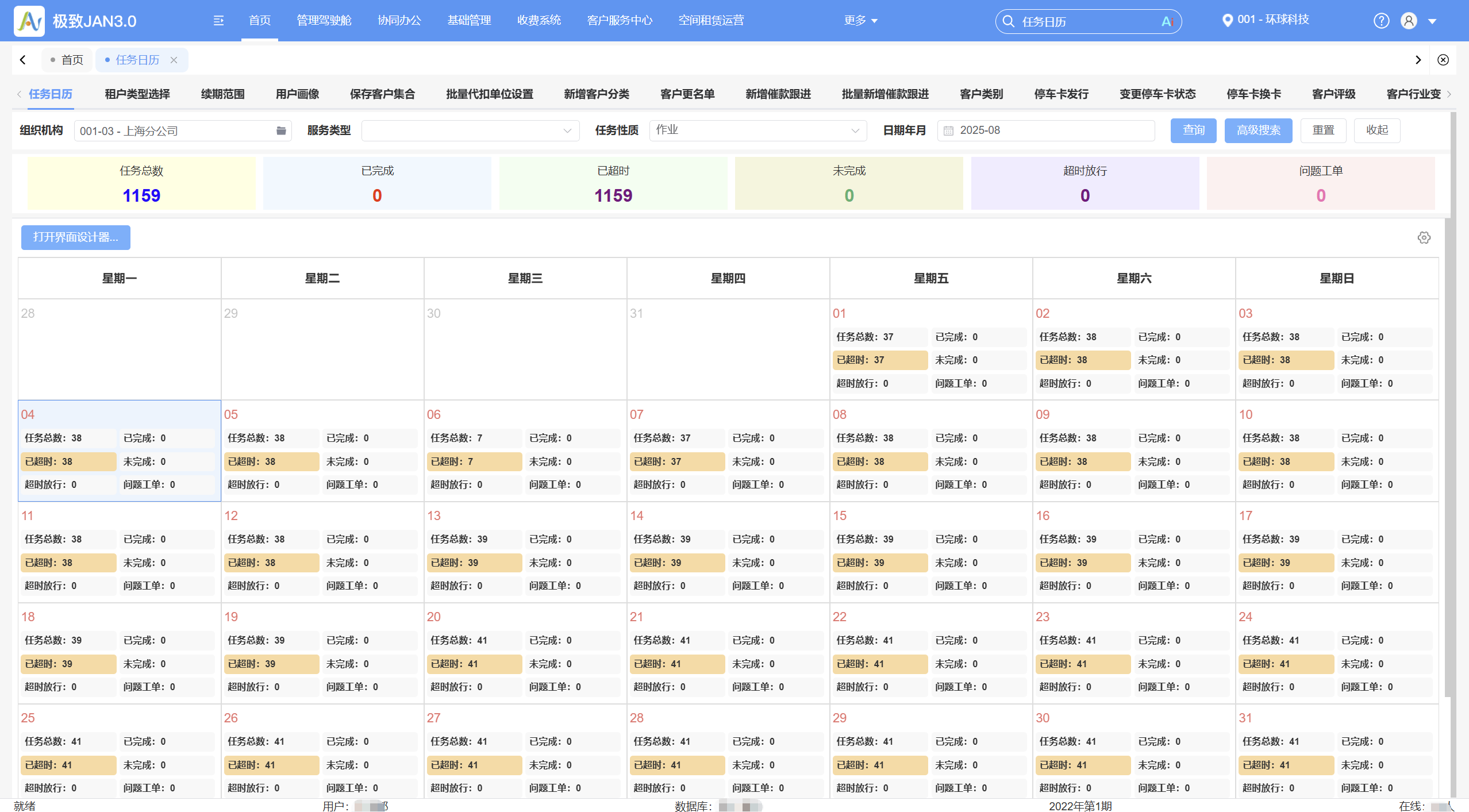Expand the user account dropdown arrow

(1432, 21)
